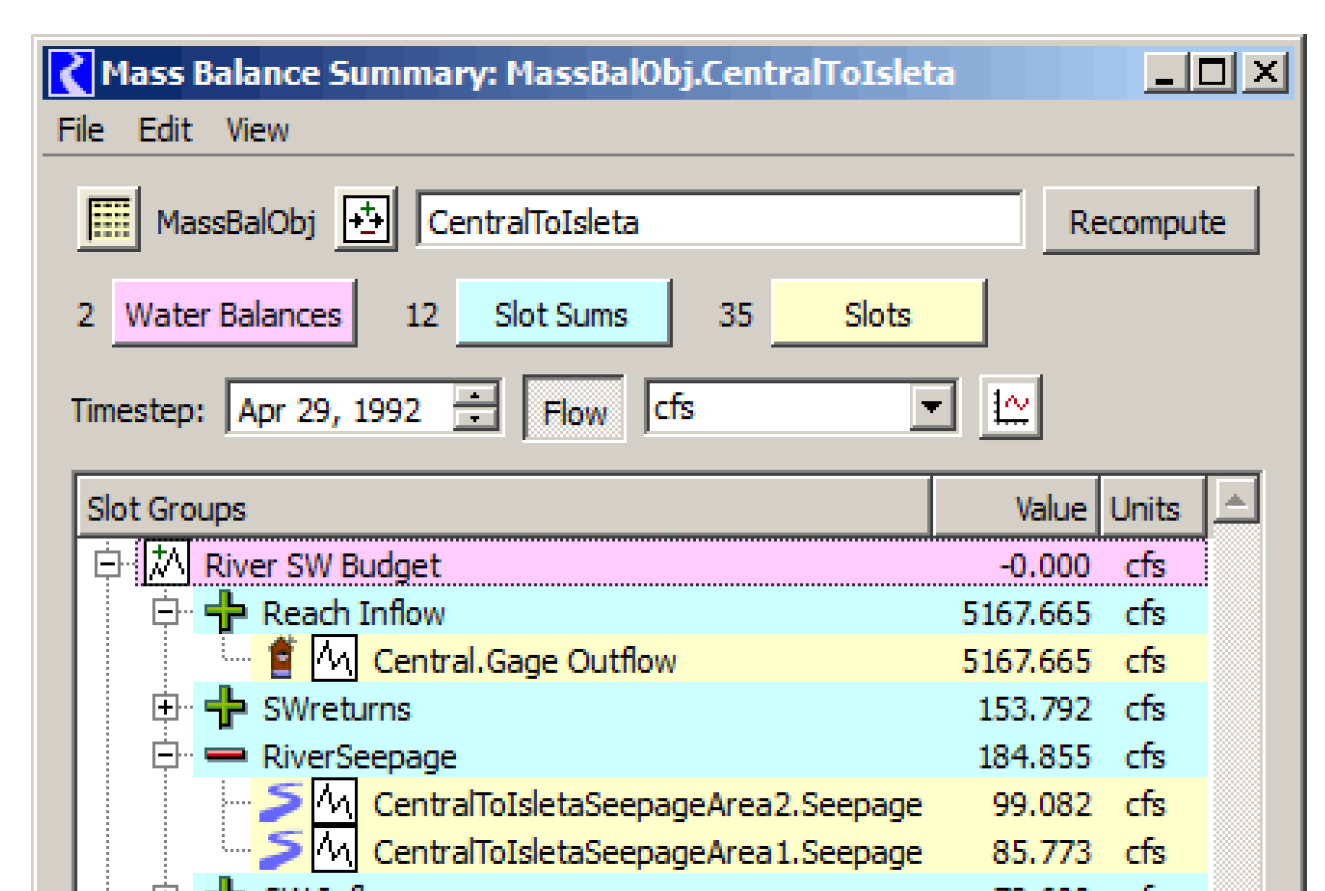Screen dimensions: 1325x891
Task: Expand the SWreturns group
Action: click(165, 709)
